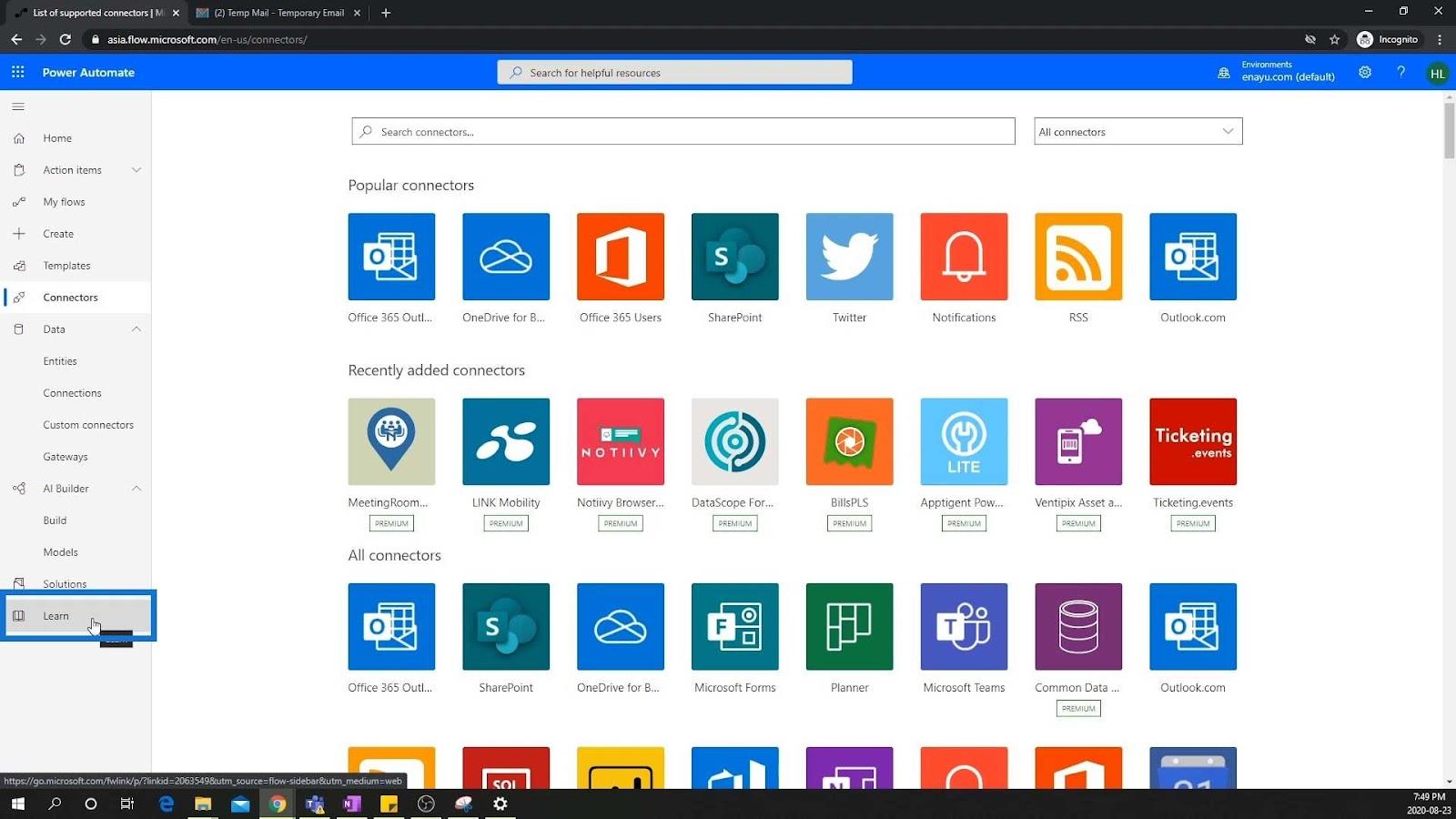Focus the Search connectors field
The height and width of the screenshot is (819, 1456).
683,131
